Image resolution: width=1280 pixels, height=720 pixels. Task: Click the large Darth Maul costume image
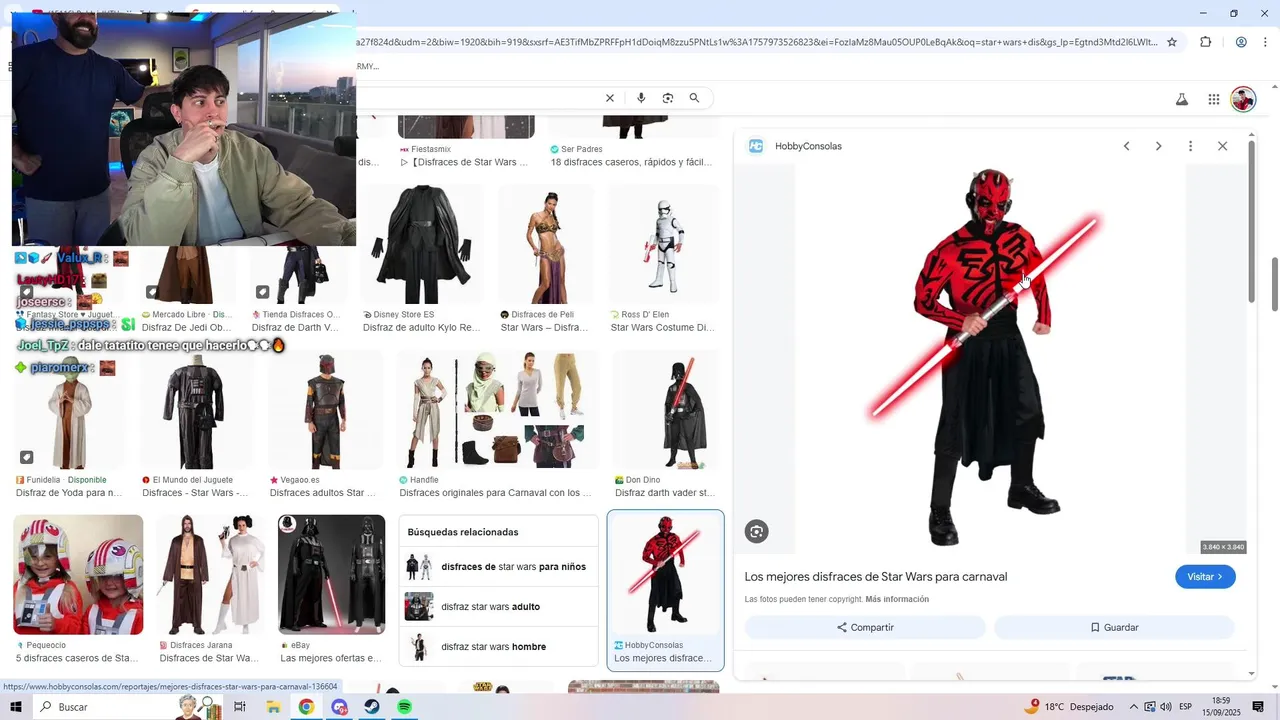coord(990,358)
